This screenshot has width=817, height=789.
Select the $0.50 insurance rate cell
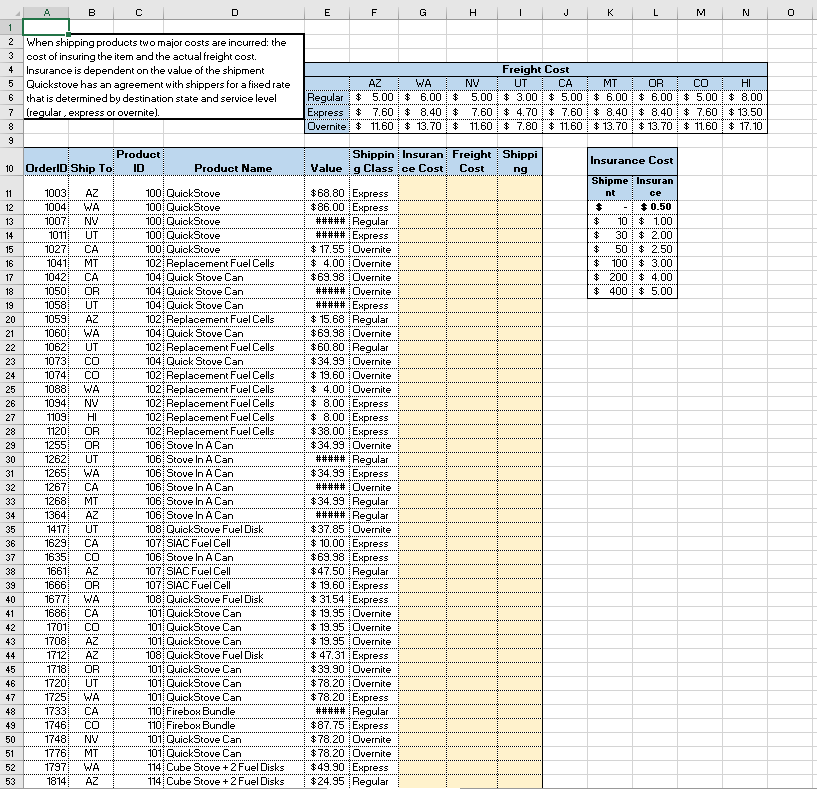click(655, 207)
